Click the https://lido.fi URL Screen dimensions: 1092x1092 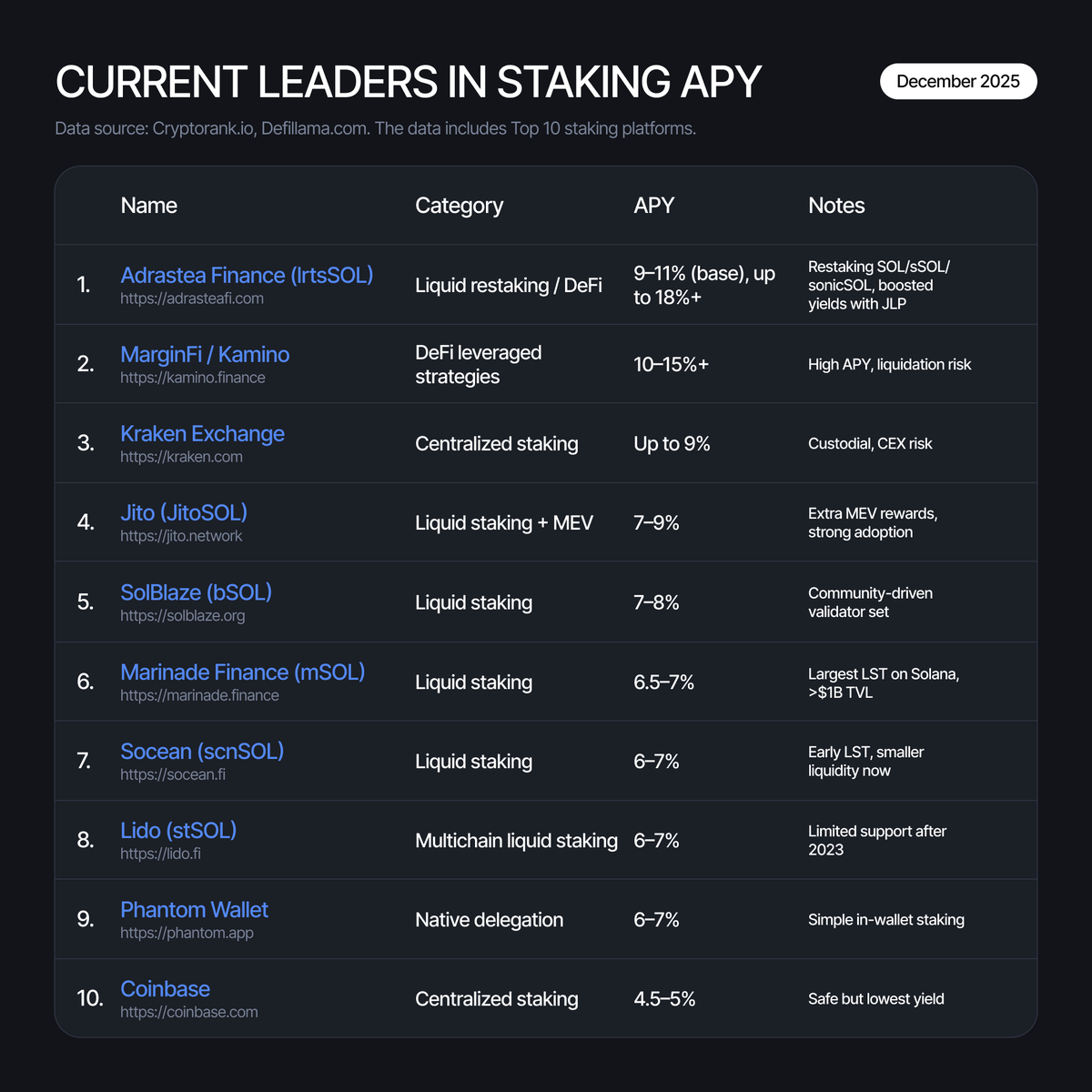coord(160,854)
